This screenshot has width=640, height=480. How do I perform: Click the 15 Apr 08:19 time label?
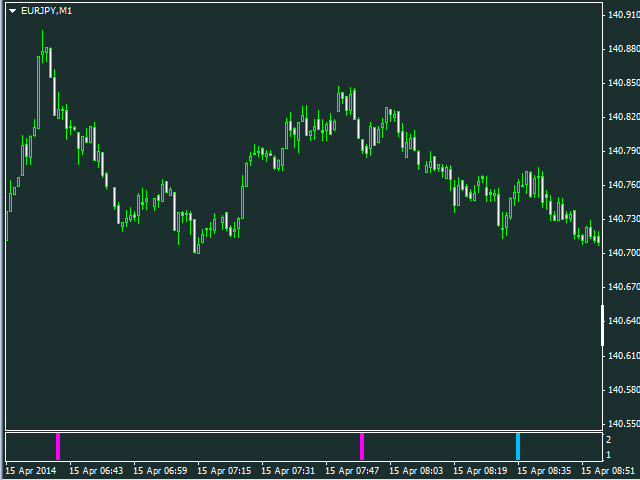point(480,471)
